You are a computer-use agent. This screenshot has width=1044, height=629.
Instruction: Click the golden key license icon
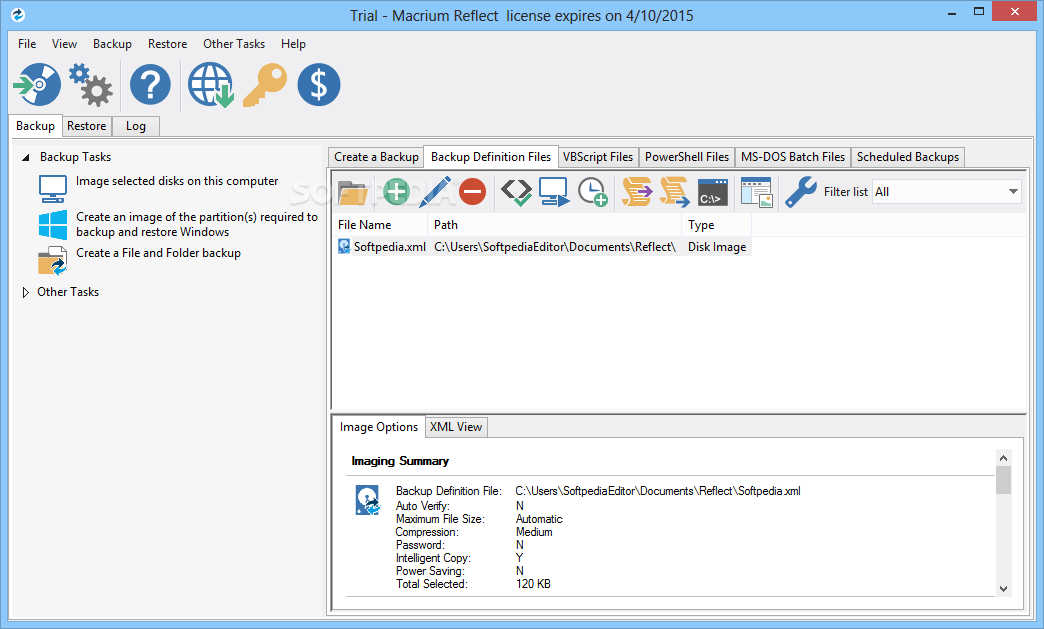264,85
